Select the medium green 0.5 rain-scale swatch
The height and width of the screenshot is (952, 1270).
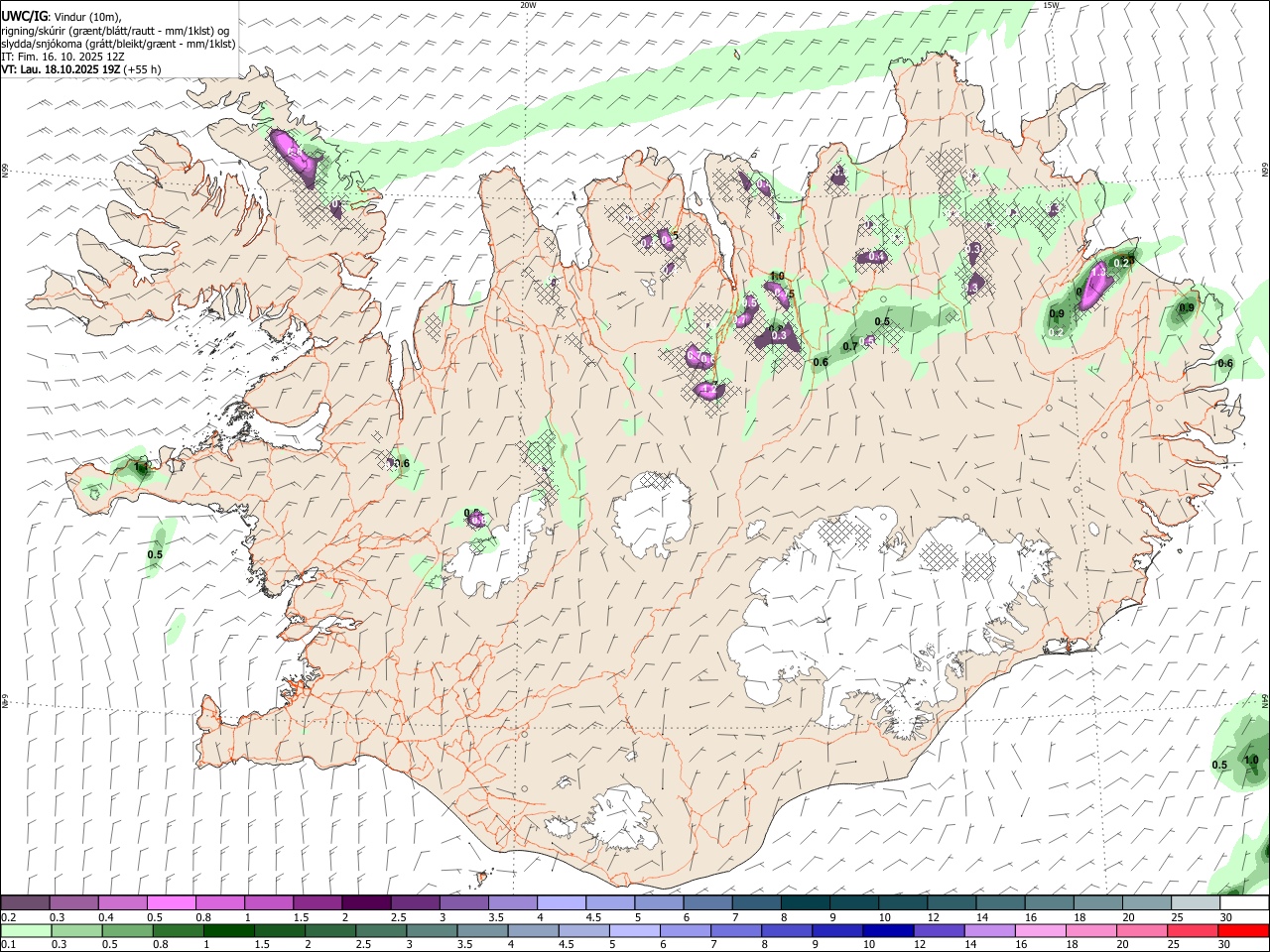[127, 930]
